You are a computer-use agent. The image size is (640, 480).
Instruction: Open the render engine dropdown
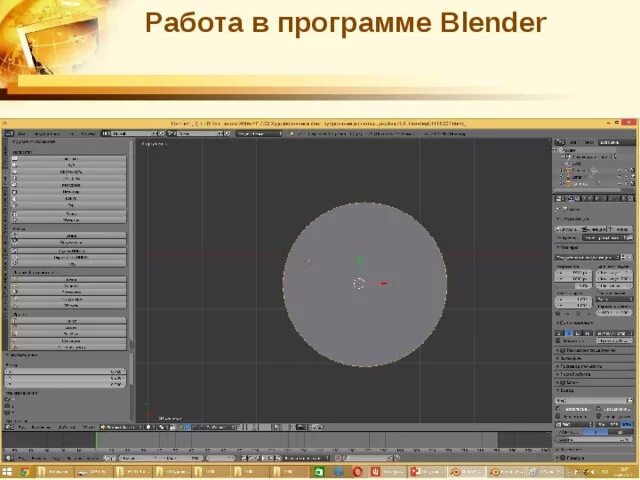click(x=258, y=133)
